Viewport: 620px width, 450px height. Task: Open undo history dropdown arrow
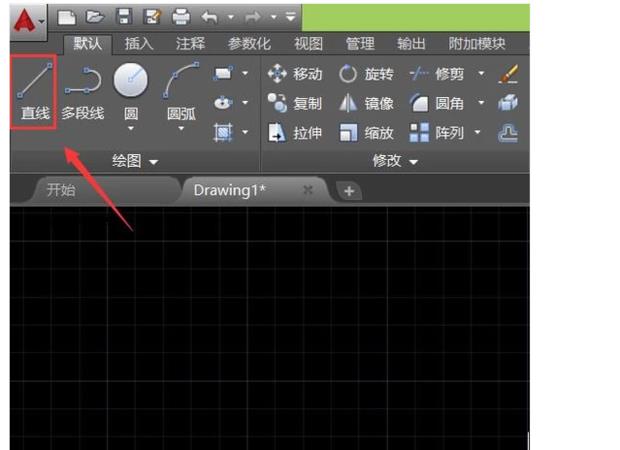(231, 17)
